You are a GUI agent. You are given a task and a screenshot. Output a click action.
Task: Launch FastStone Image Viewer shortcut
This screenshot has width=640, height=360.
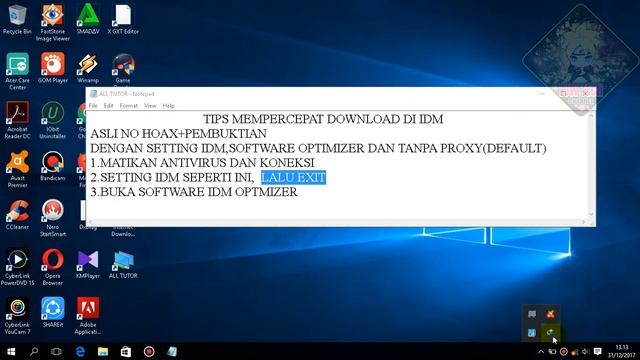tap(53, 22)
